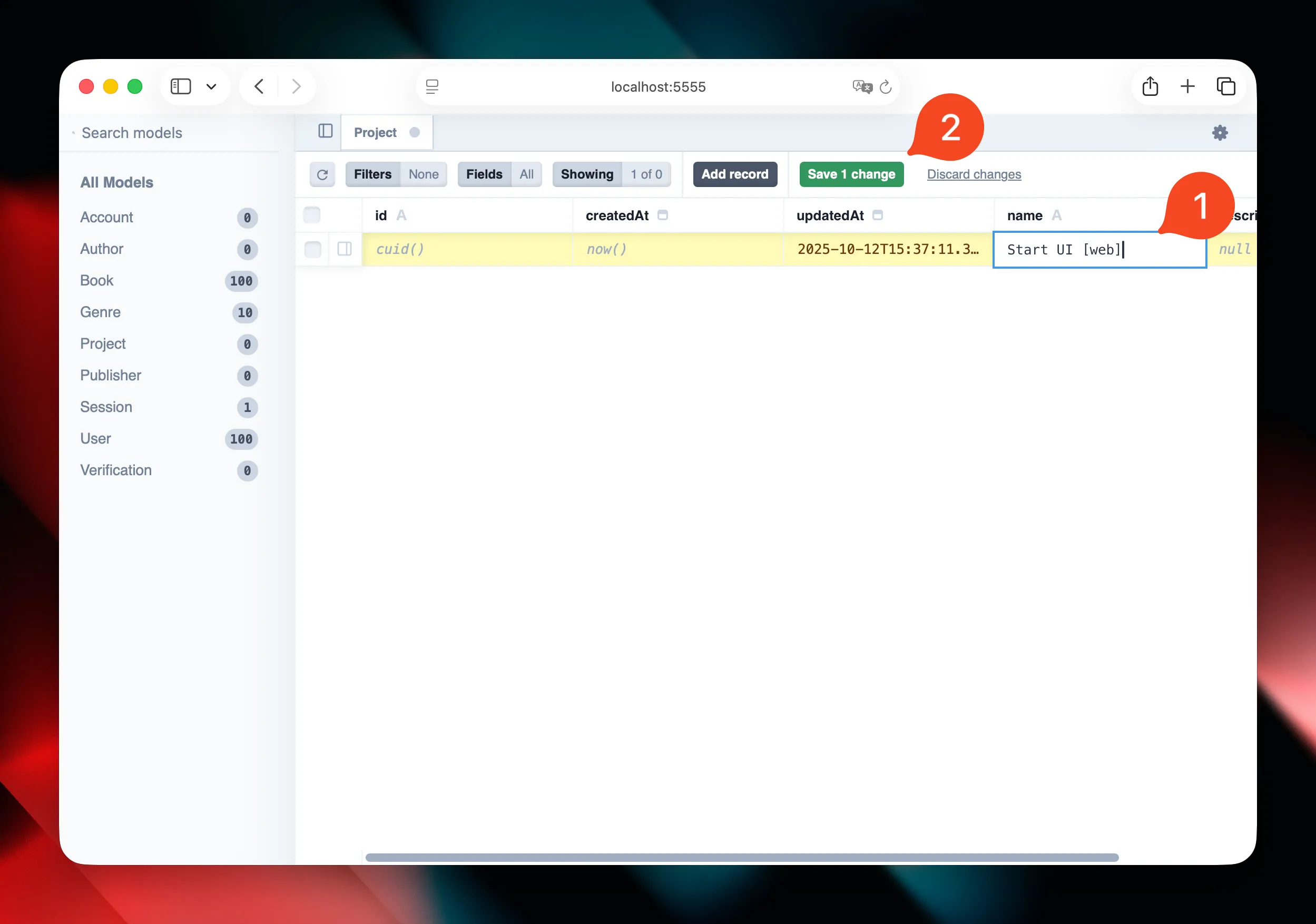Open a new browser tab with plus icon

click(1187, 86)
